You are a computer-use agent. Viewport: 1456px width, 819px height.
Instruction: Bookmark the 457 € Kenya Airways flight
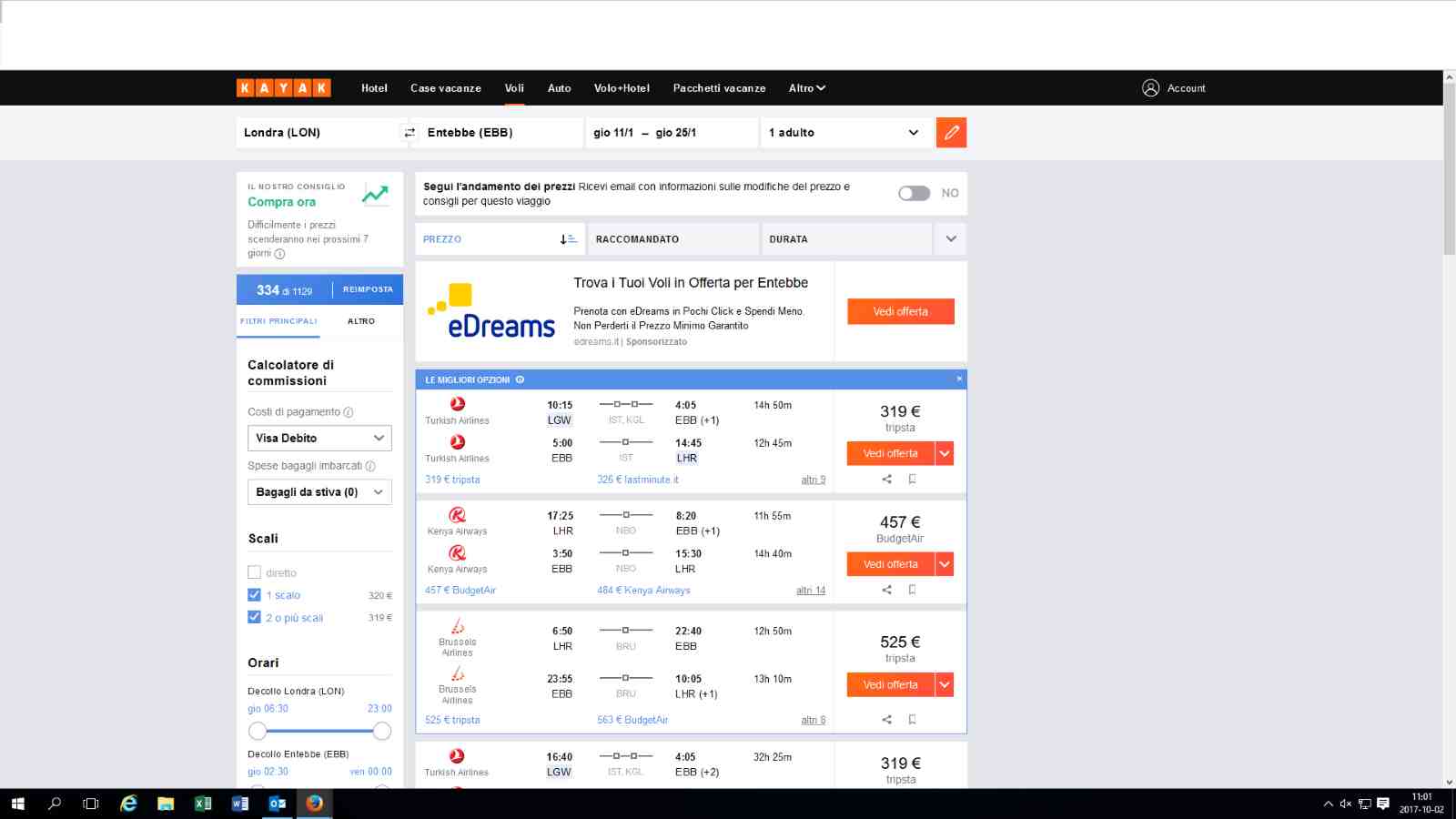(x=912, y=590)
